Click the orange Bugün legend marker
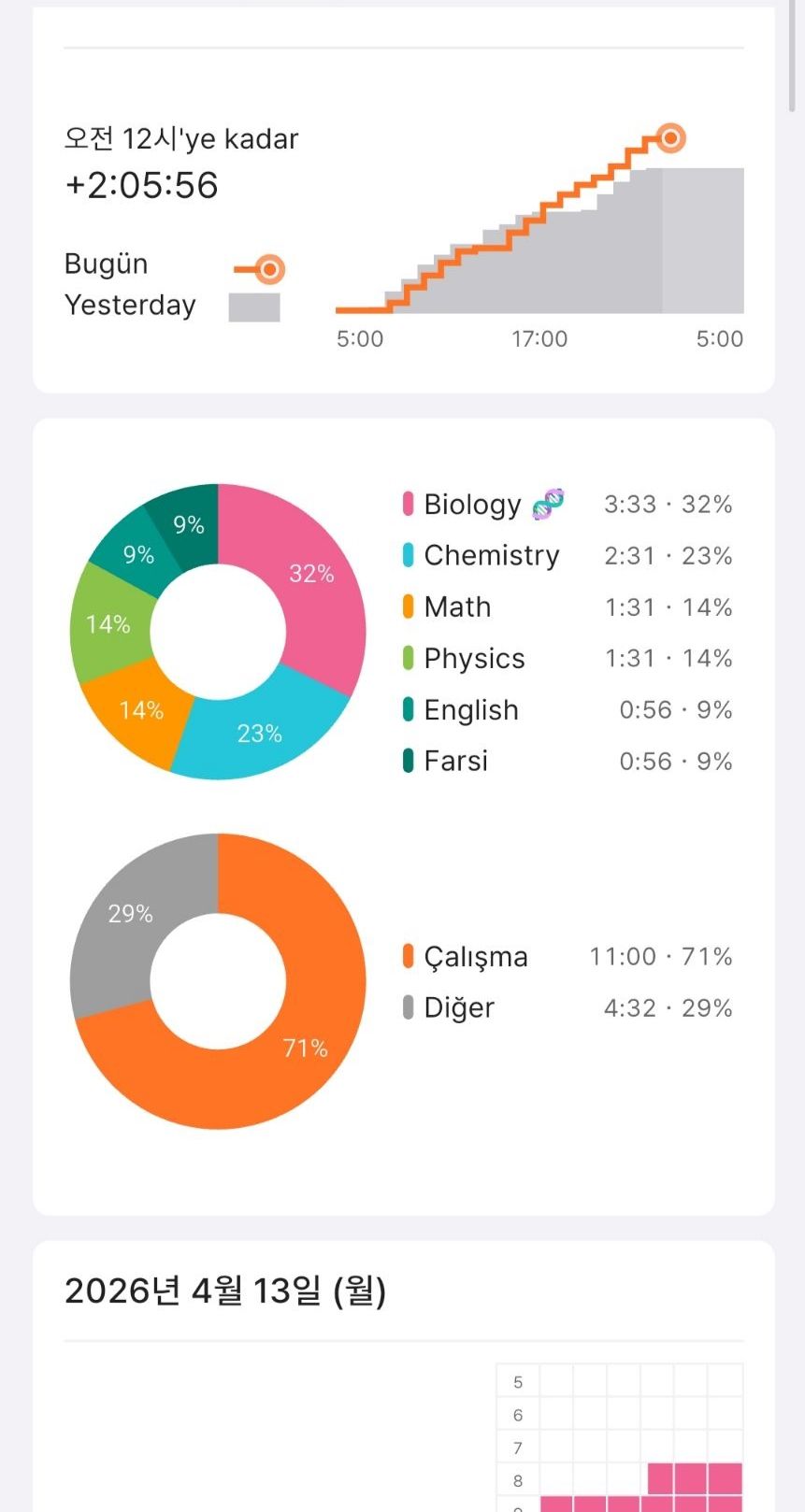 (268, 270)
